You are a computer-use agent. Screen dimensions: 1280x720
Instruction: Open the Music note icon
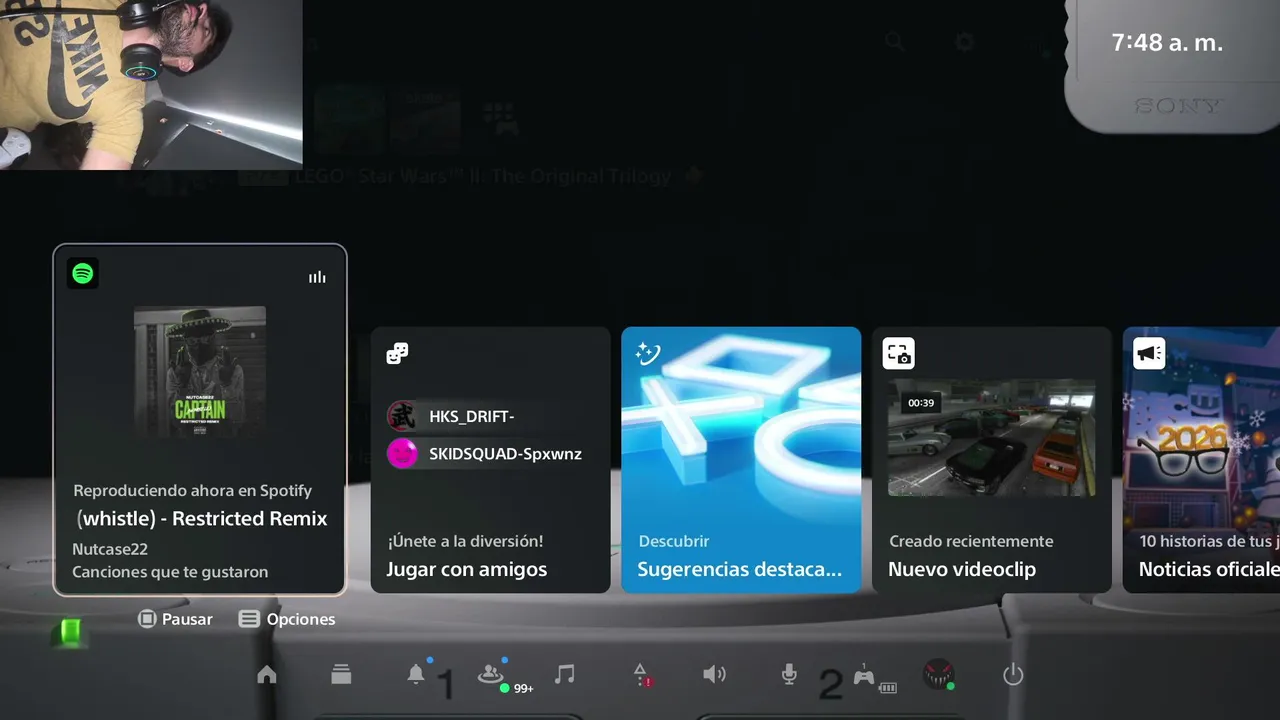565,675
